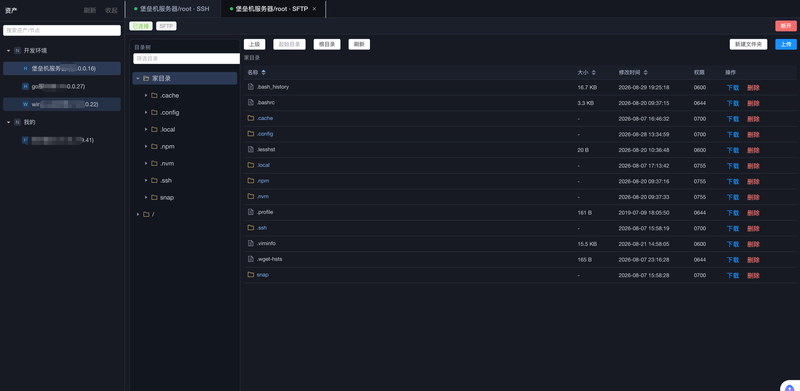Expand the .npm folder in directory tree
This screenshot has height=391, width=800.
[146, 146]
